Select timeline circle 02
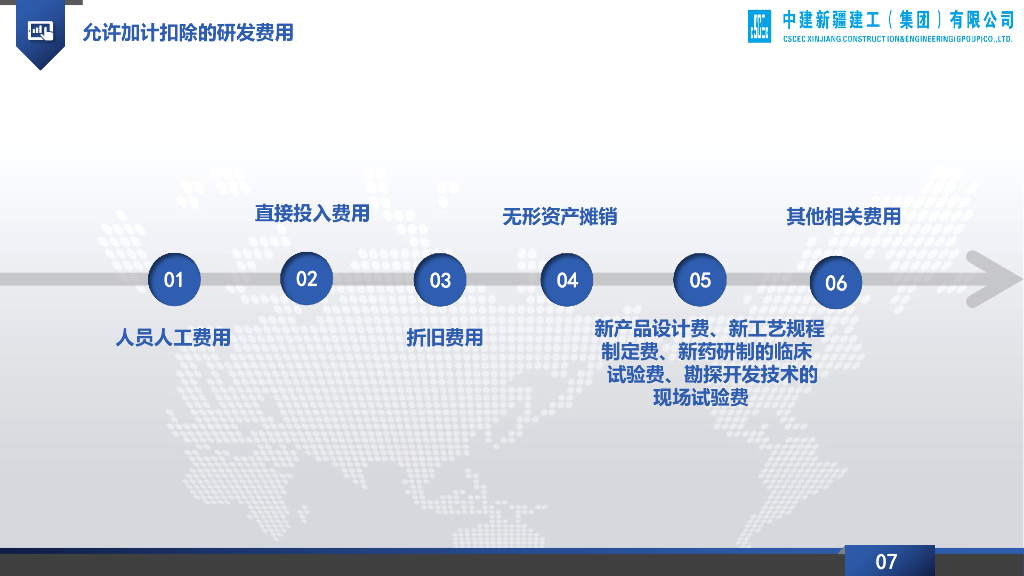This screenshot has width=1024, height=576. click(x=306, y=278)
